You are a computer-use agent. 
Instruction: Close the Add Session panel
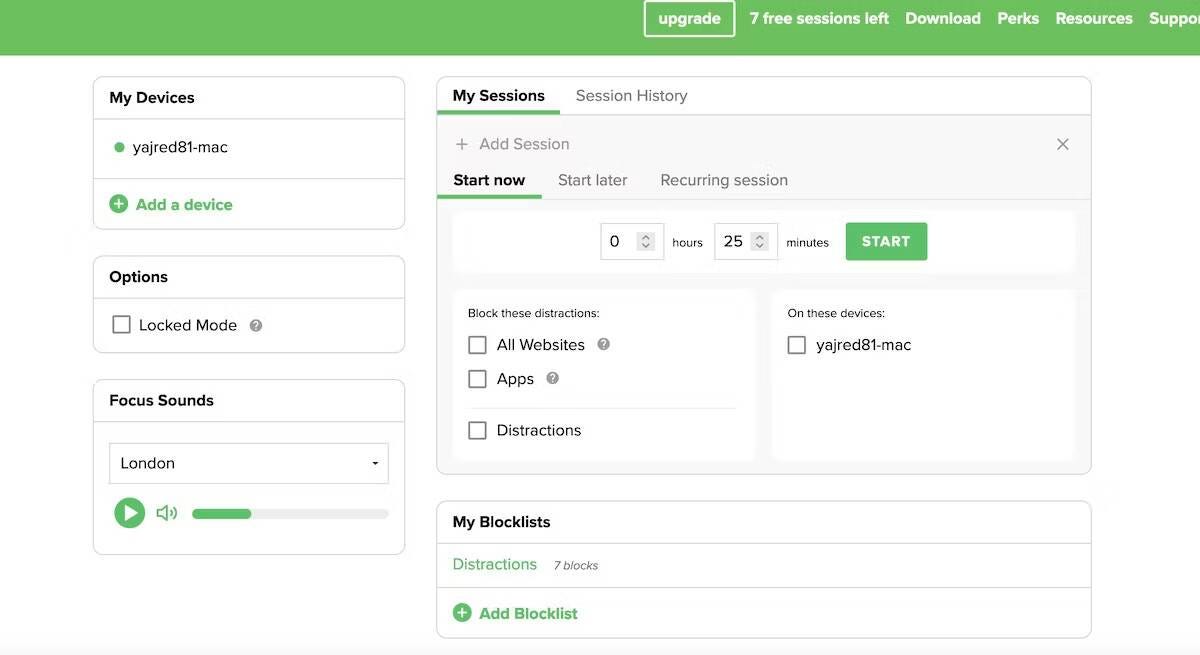[x=1062, y=144]
